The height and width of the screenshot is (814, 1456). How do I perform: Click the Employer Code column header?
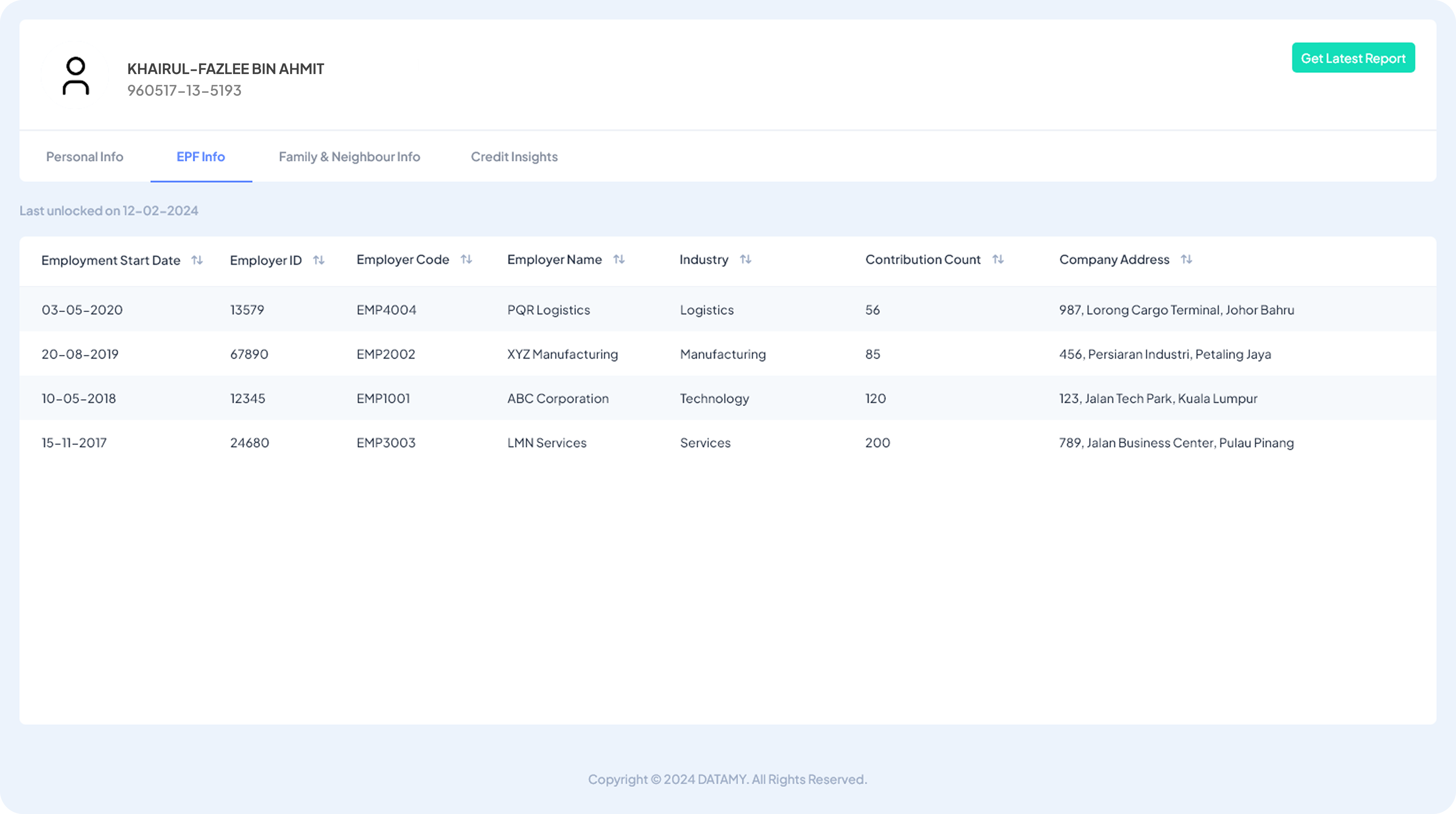pyautogui.click(x=403, y=260)
